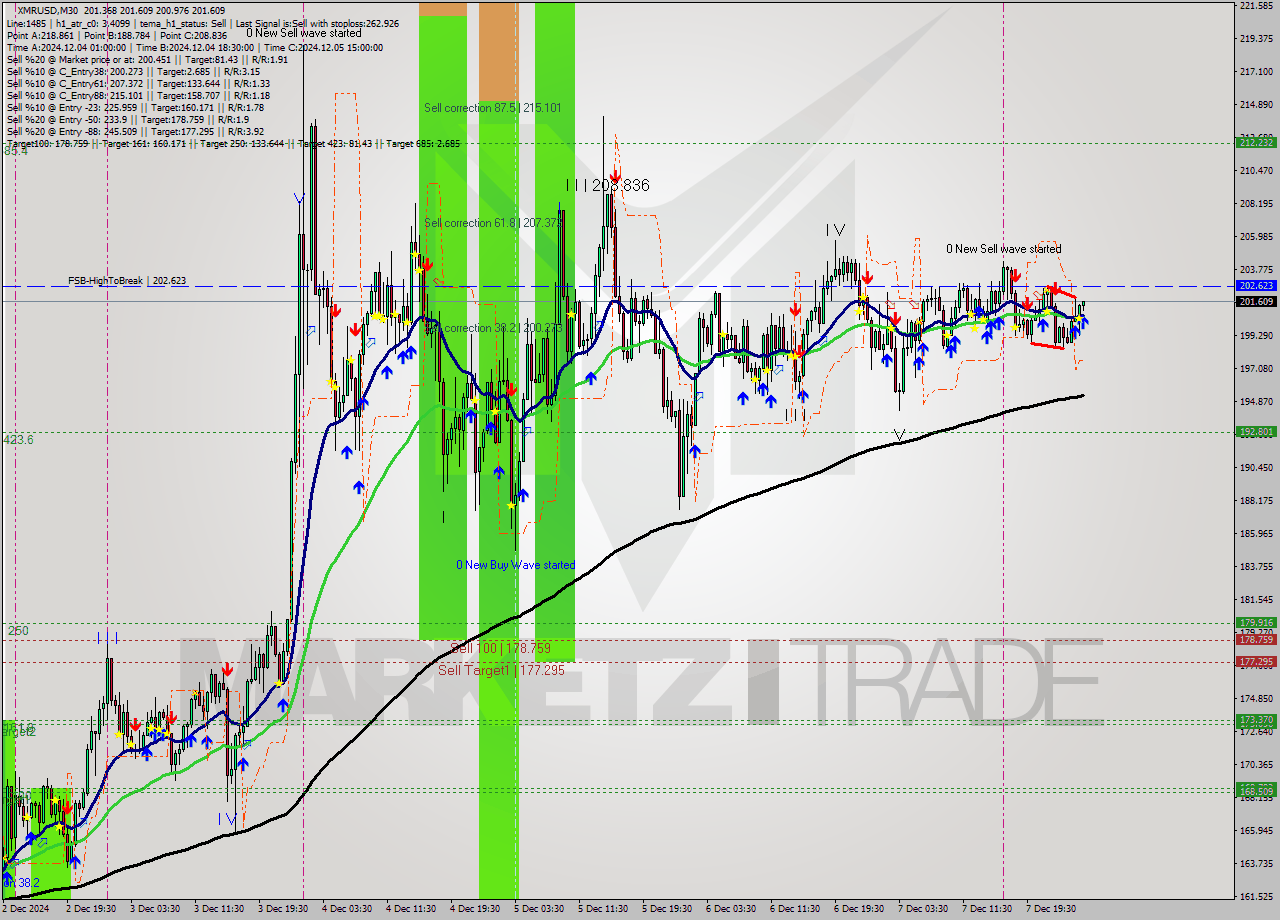This screenshot has height=920, width=1280.
Task: Click the green 212.222 price tag
Action: (1256, 142)
